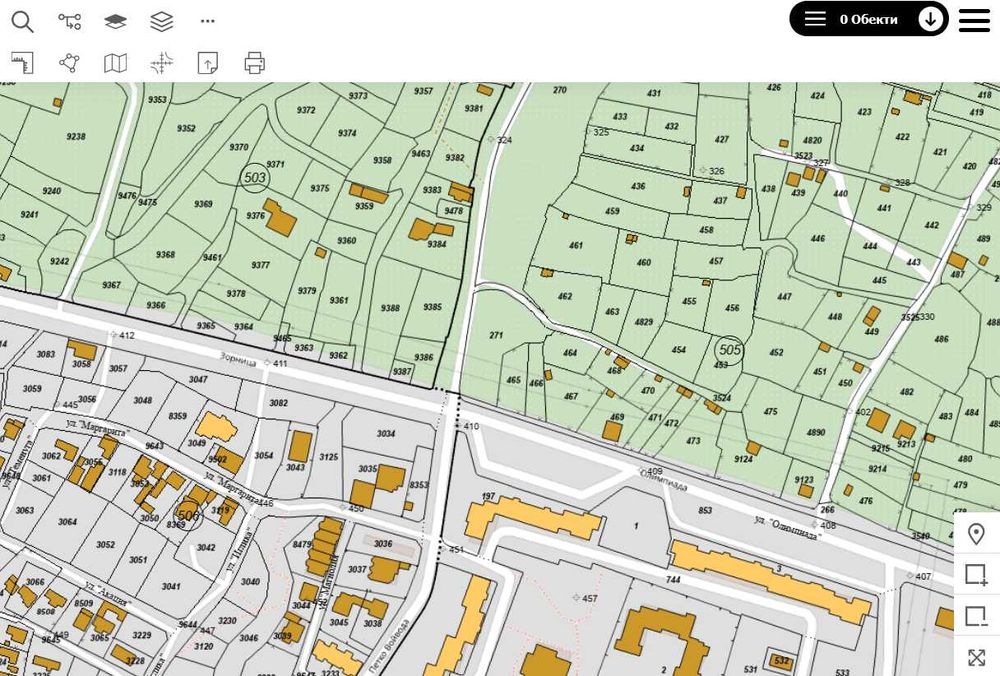Viewport: 1000px width, 676px height.
Task: Select the ruler measurement tool
Action: click(22, 63)
